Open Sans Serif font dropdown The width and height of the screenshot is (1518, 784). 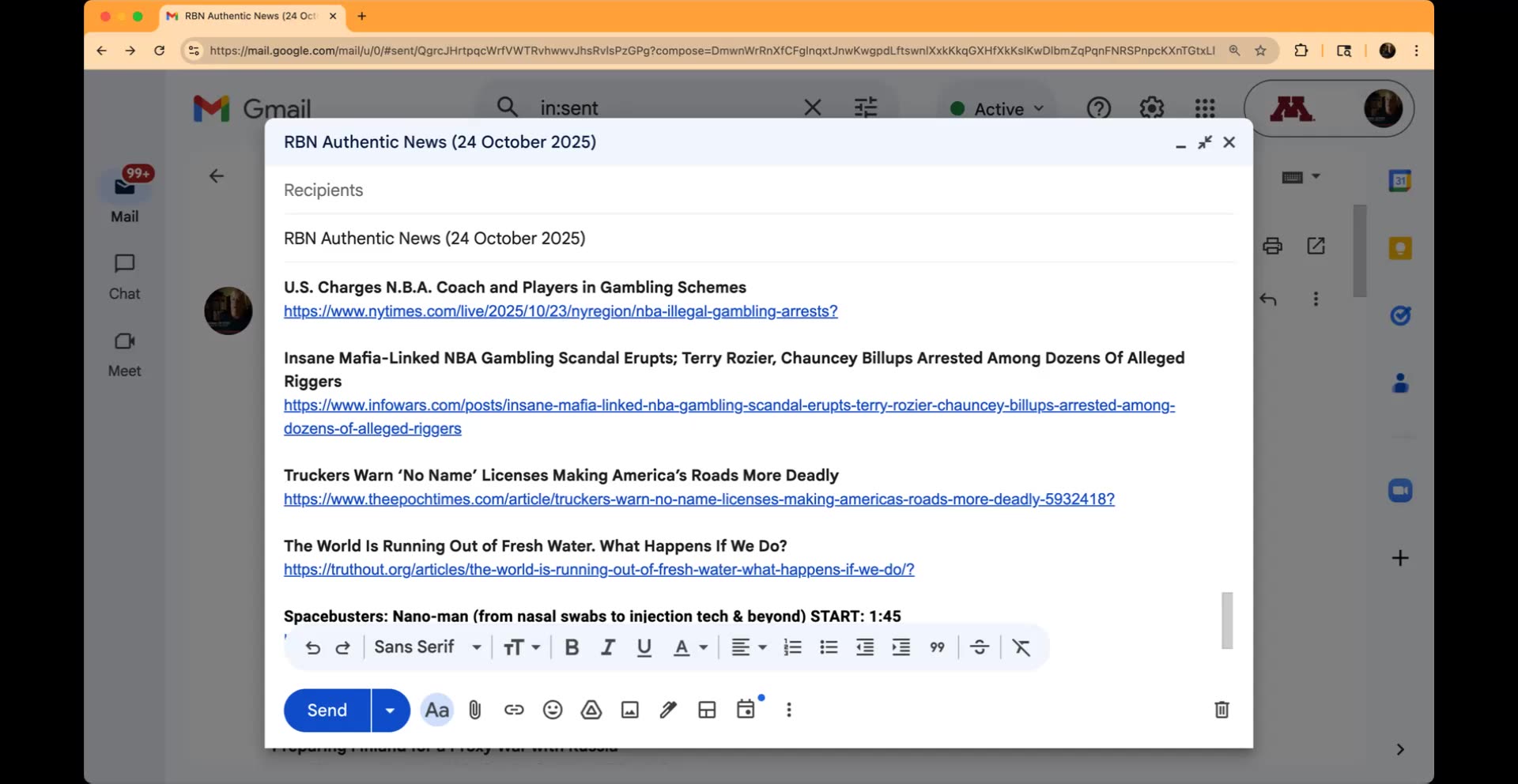pos(428,647)
